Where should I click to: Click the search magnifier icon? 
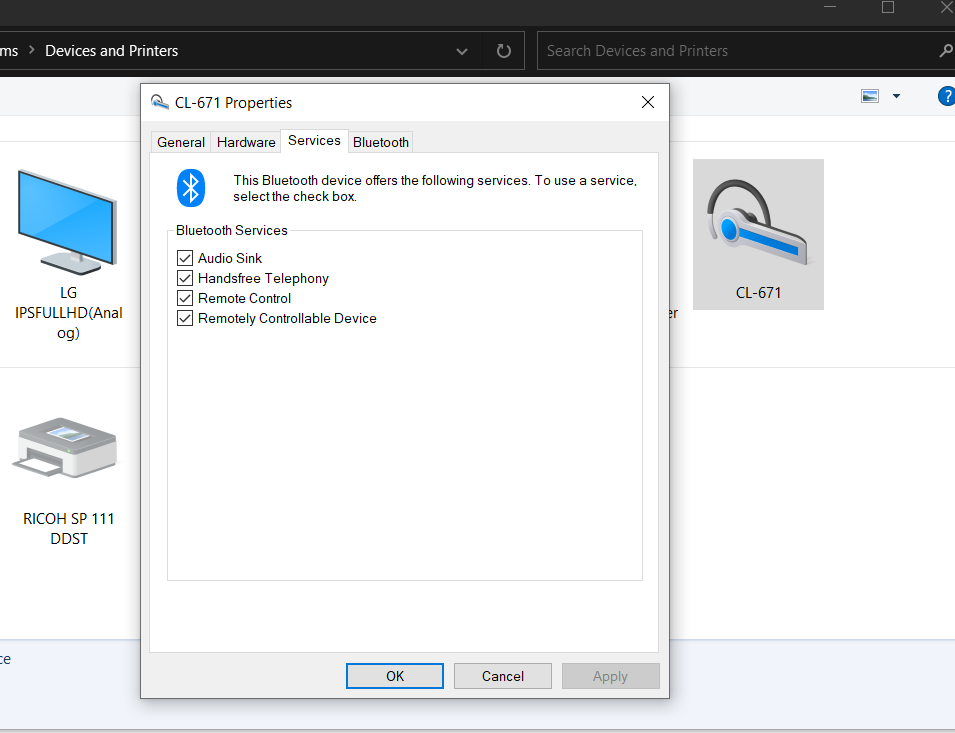[945, 50]
